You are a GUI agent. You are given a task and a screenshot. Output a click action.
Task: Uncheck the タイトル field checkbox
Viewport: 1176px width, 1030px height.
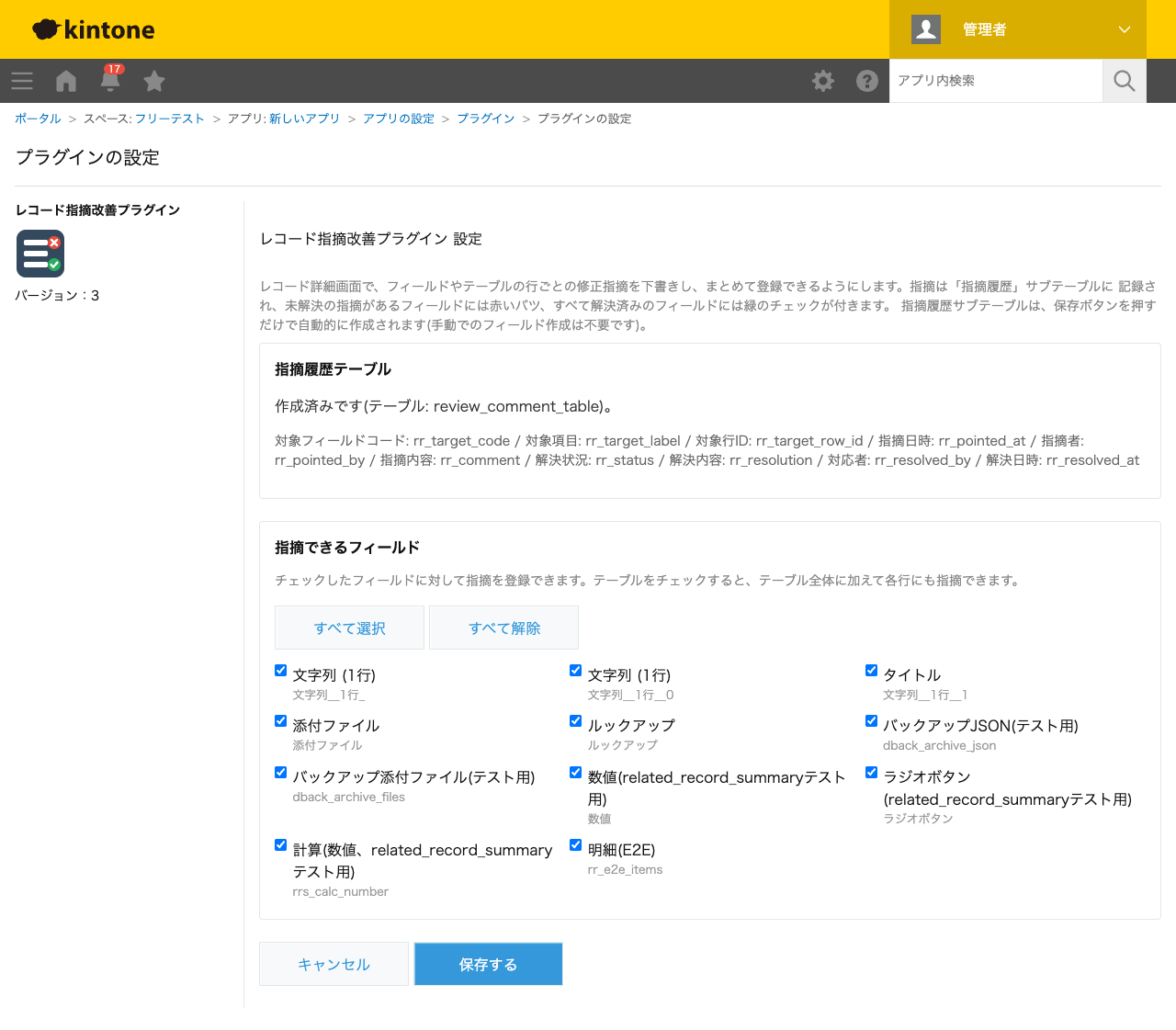tap(872, 671)
